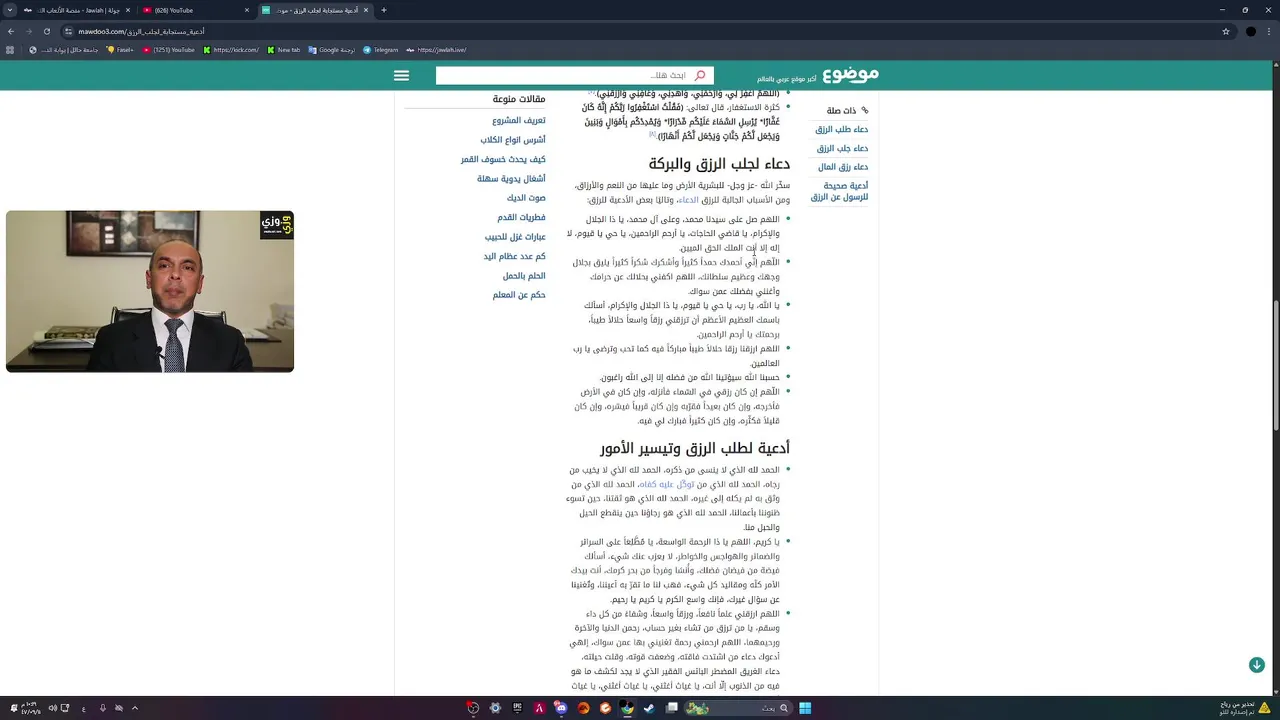The image size is (1280, 720).
Task: Select the أدعية مستجابة لجلب الرزق tab
Action: (315, 10)
